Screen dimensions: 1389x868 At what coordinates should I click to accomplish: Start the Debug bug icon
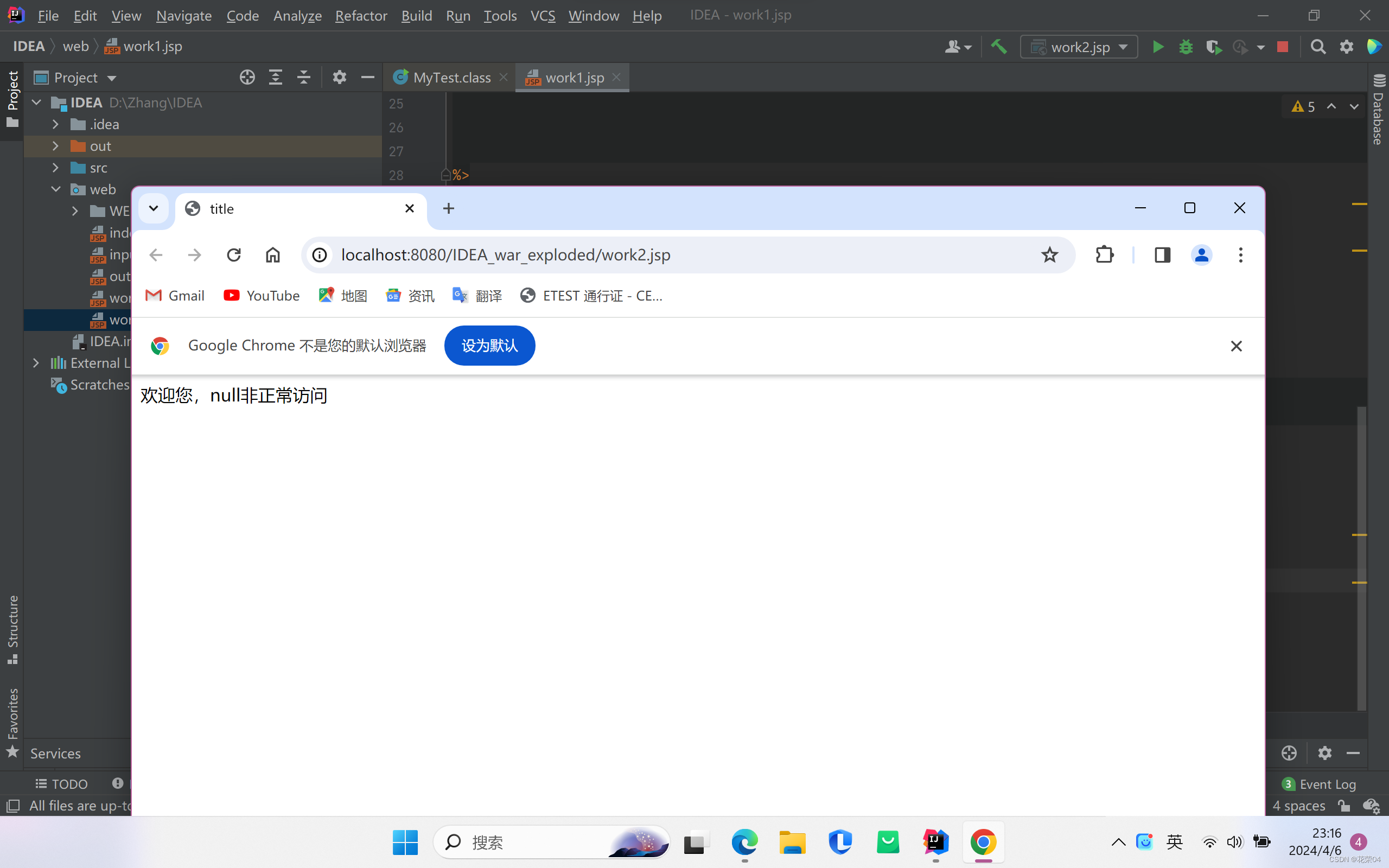[1186, 47]
